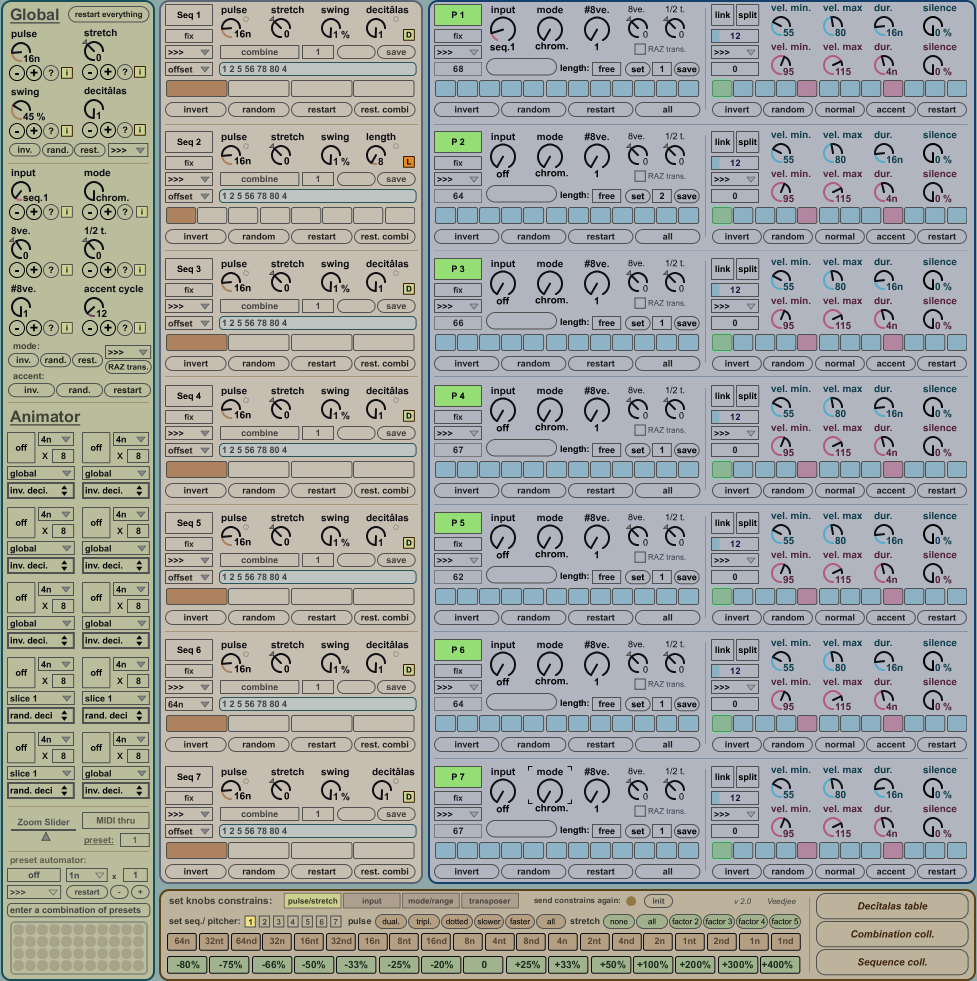The width and height of the screenshot is (977, 981).
Task: Open the offset dropdown in Seq 1
Action: 189,69
